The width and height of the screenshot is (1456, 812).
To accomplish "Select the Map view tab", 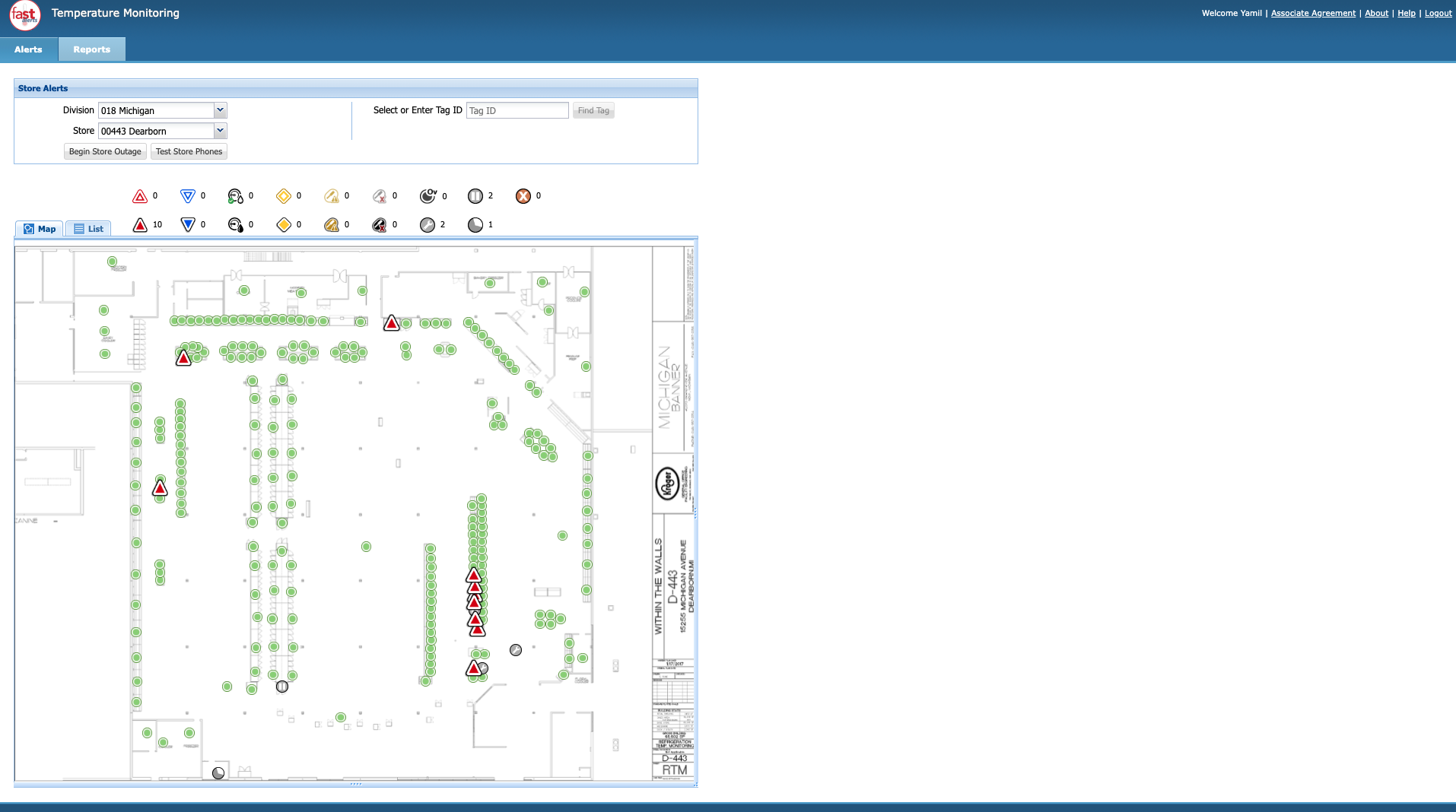I will click(x=39, y=229).
